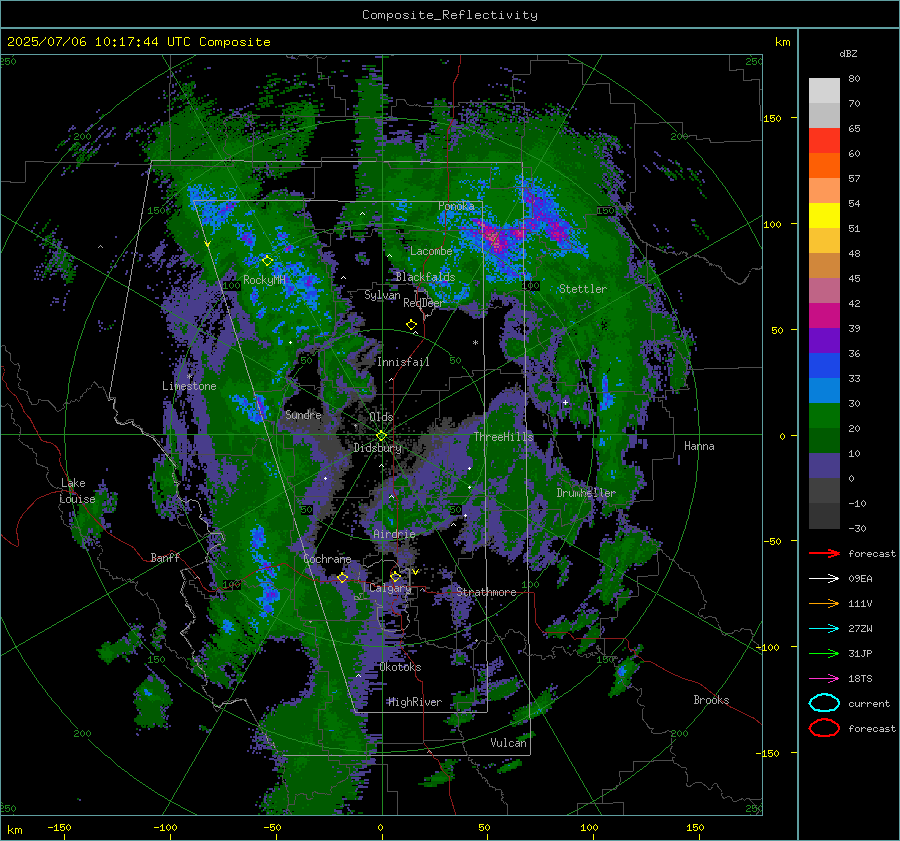Screen dimensions: 900x841
Task: Select the Calgary city label
Action: (x=390, y=588)
